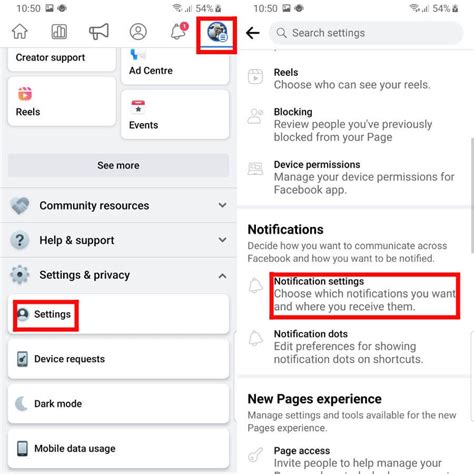The image size is (474, 474).
Task: Open the ads megaphone icon
Action: pyautogui.click(x=99, y=32)
